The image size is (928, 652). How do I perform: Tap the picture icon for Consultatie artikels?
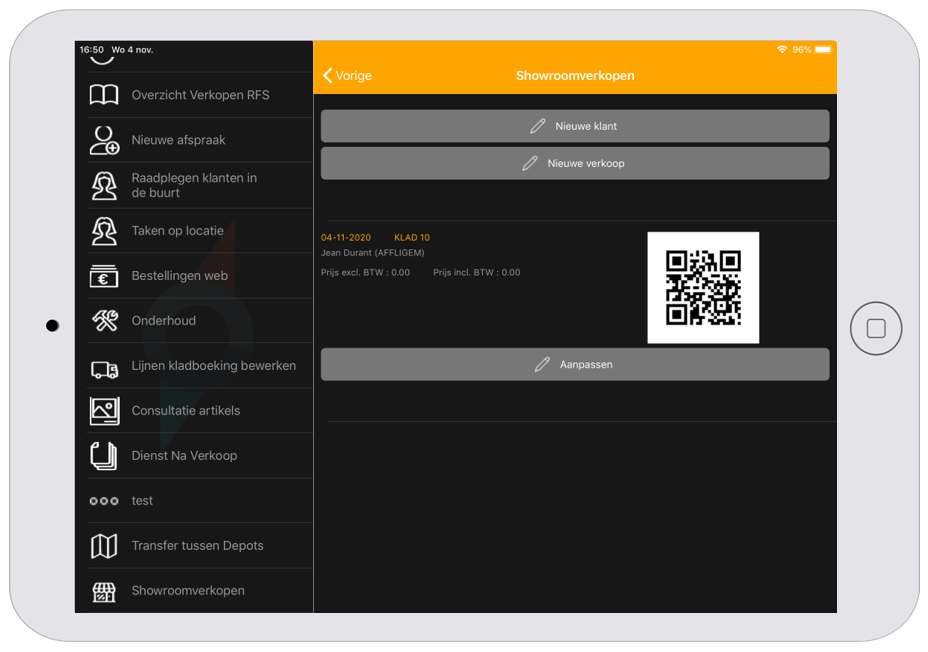coord(104,411)
